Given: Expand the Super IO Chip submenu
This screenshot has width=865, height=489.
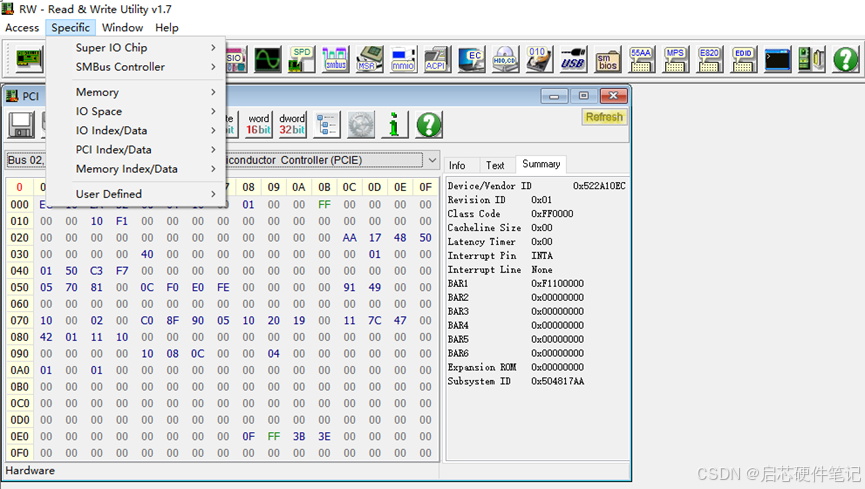Looking at the screenshot, I should [136, 47].
